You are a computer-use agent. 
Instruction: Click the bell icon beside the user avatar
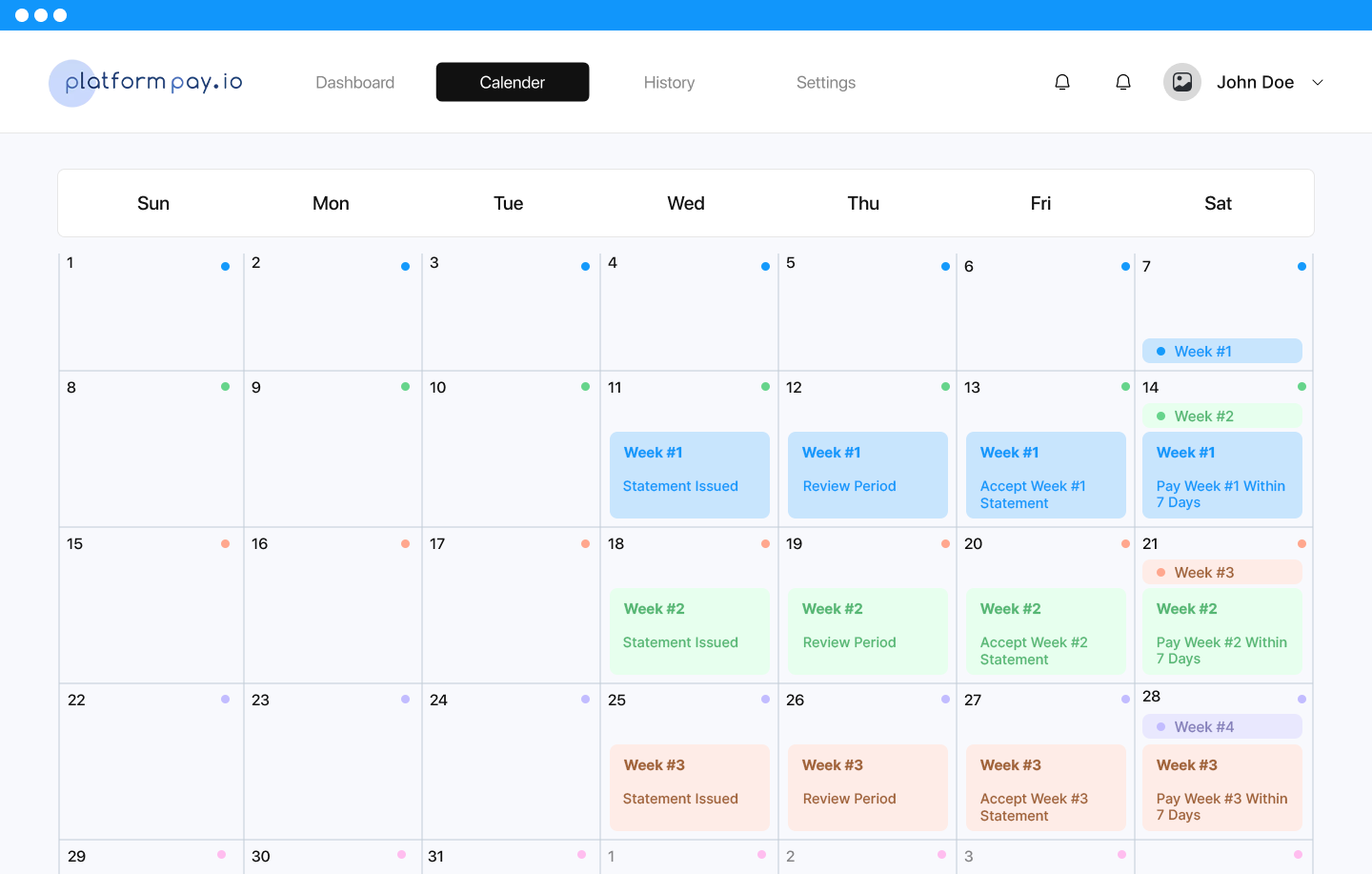pyautogui.click(x=1123, y=82)
